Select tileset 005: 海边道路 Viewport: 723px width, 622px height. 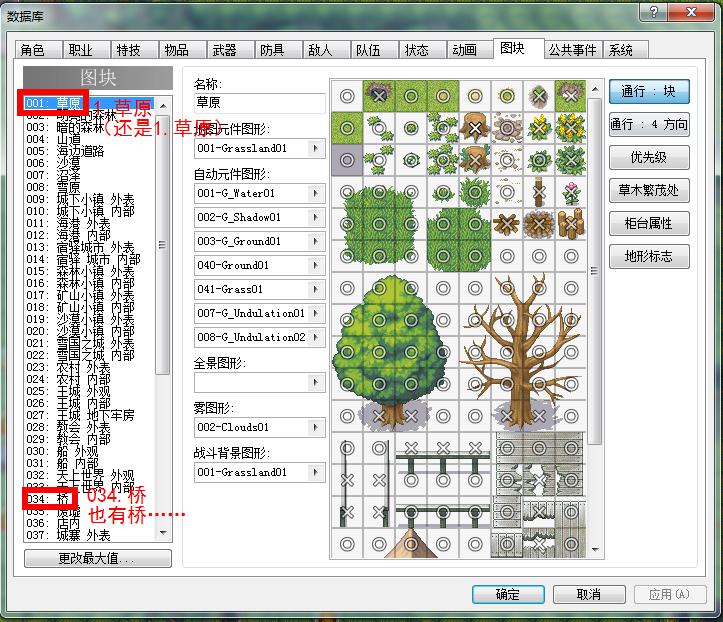(89, 151)
